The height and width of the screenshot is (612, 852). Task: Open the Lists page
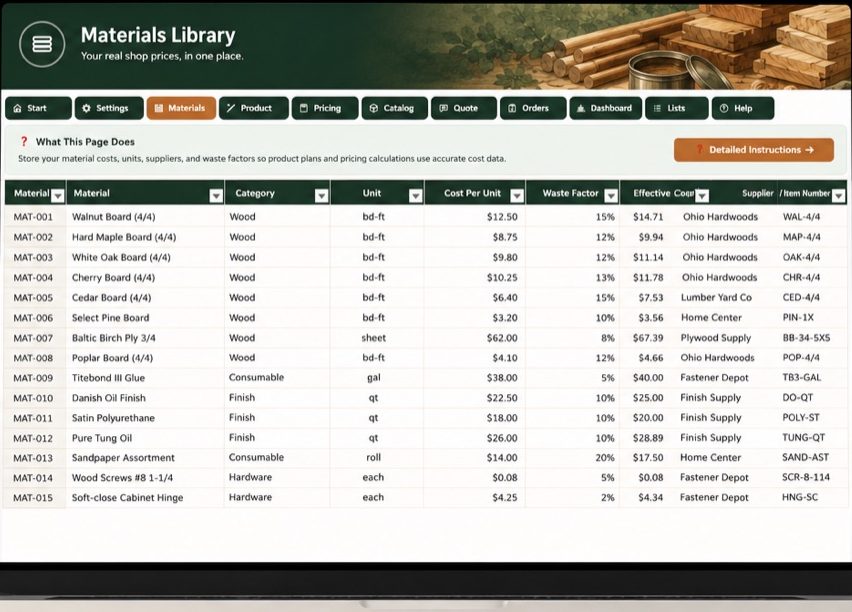[x=677, y=108]
